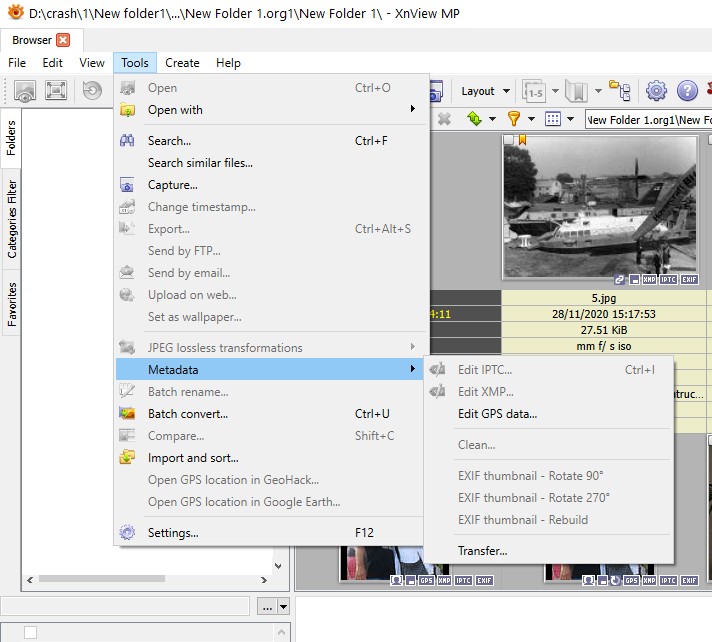Switch to the Categories Filter side tab

point(12,219)
